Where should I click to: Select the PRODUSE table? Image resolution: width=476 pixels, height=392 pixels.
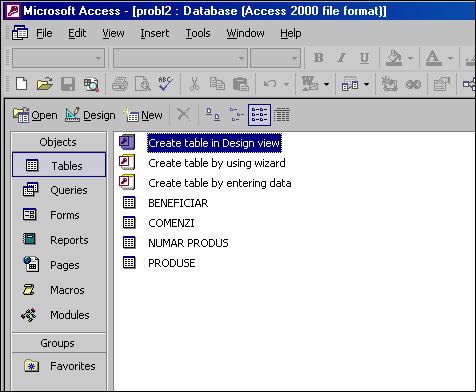172,263
